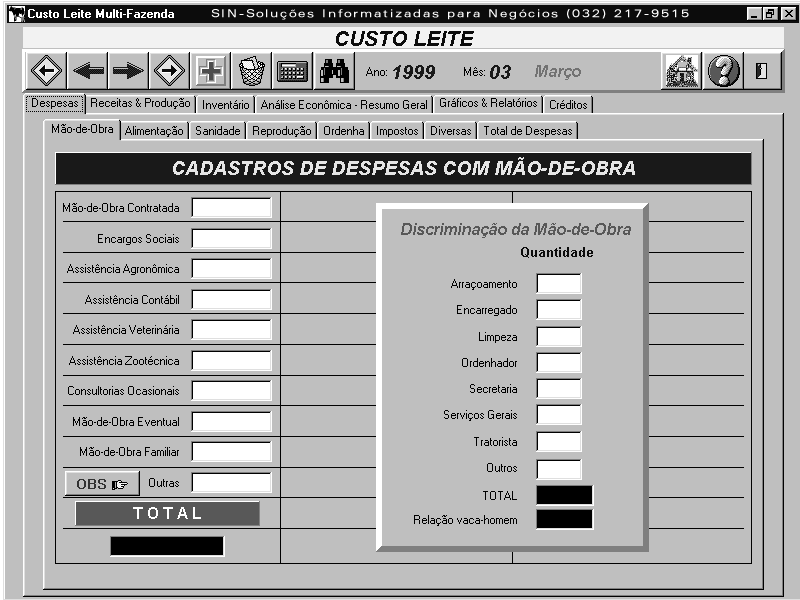Add a new record with the plus icon
This screenshot has height=600, width=800.
coord(210,71)
